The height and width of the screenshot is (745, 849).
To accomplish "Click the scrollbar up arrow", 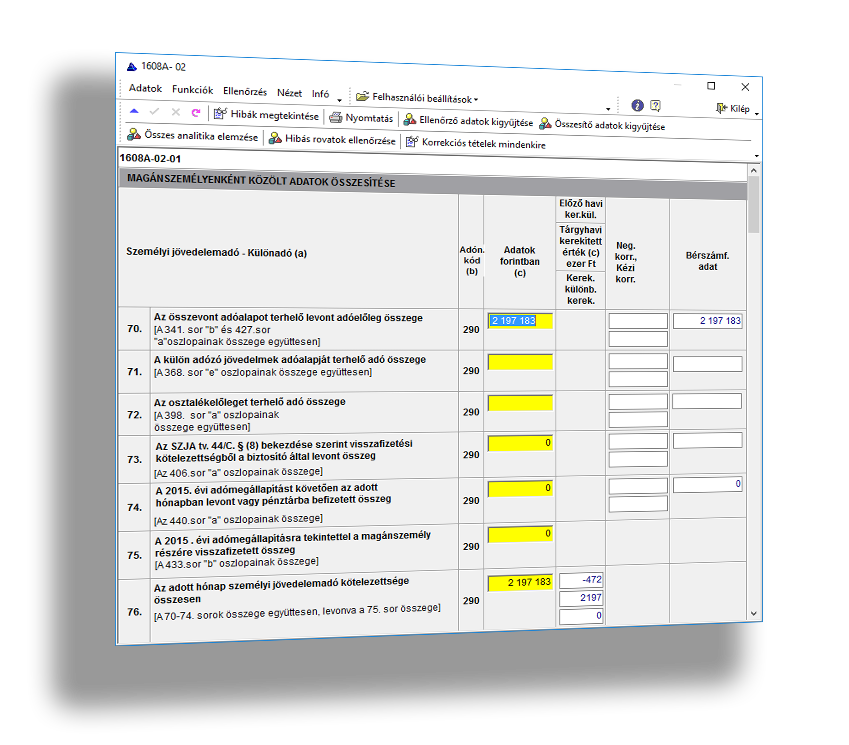I will 753,171.
